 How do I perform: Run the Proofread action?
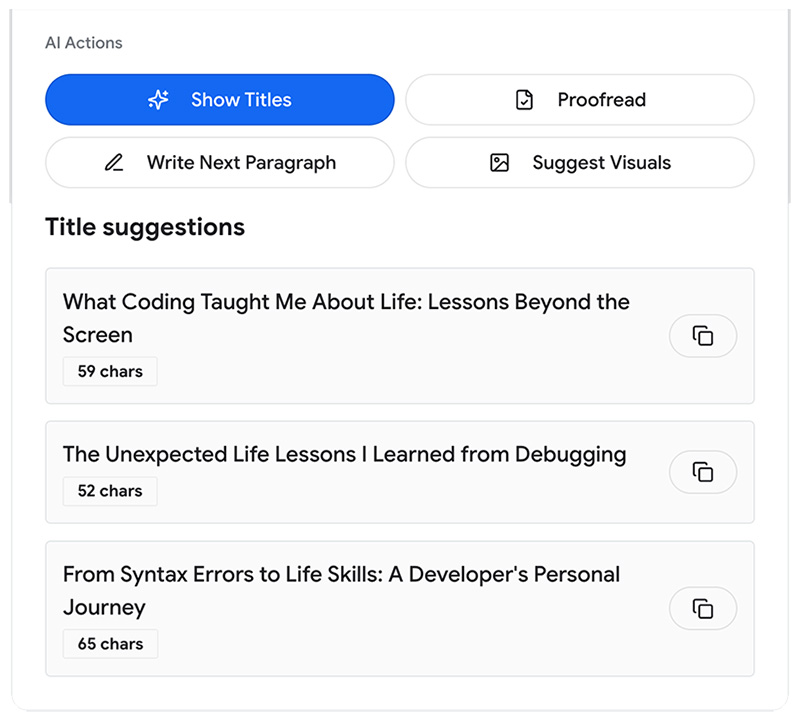click(580, 99)
